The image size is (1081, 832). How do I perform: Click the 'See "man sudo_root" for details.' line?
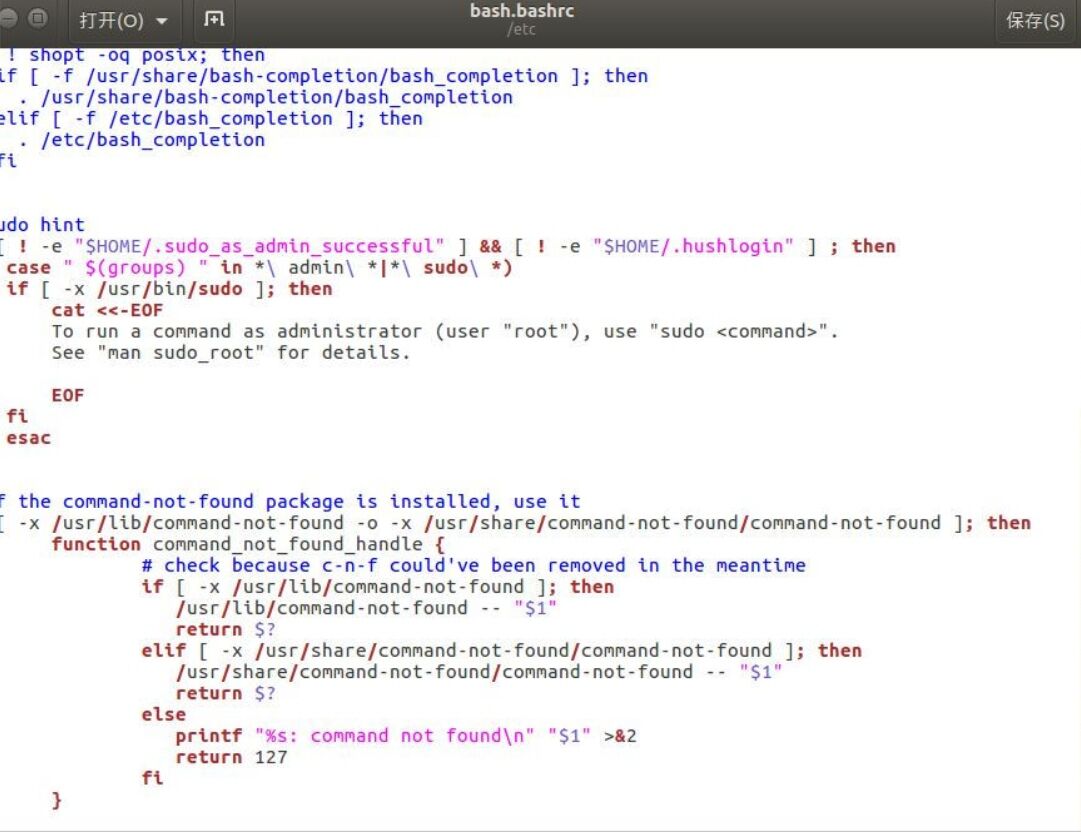(x=230, y=353)
